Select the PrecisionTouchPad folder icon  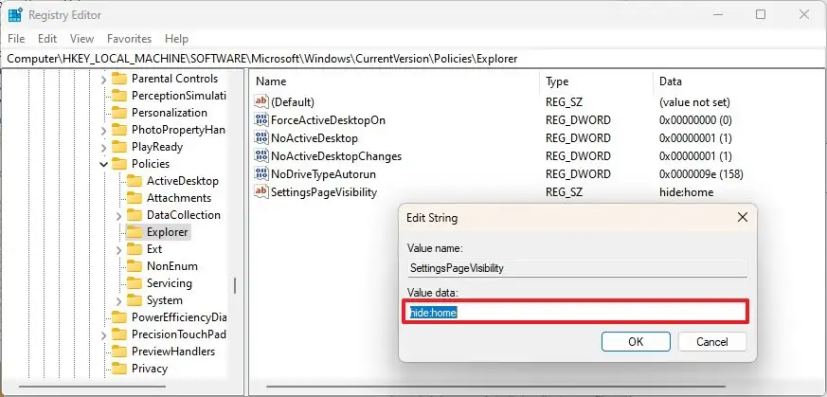click(x=120, y=335)
